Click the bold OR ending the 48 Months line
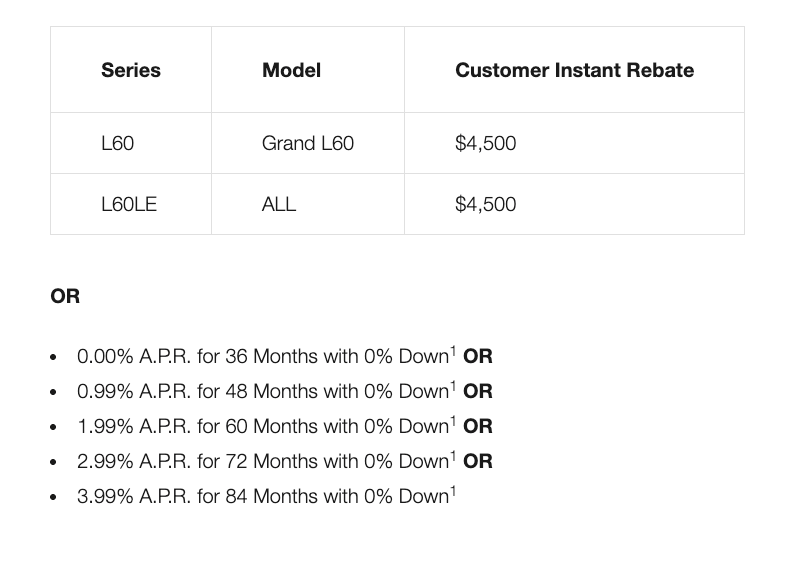Screen dimensions: 796x564 pos(478,392)
